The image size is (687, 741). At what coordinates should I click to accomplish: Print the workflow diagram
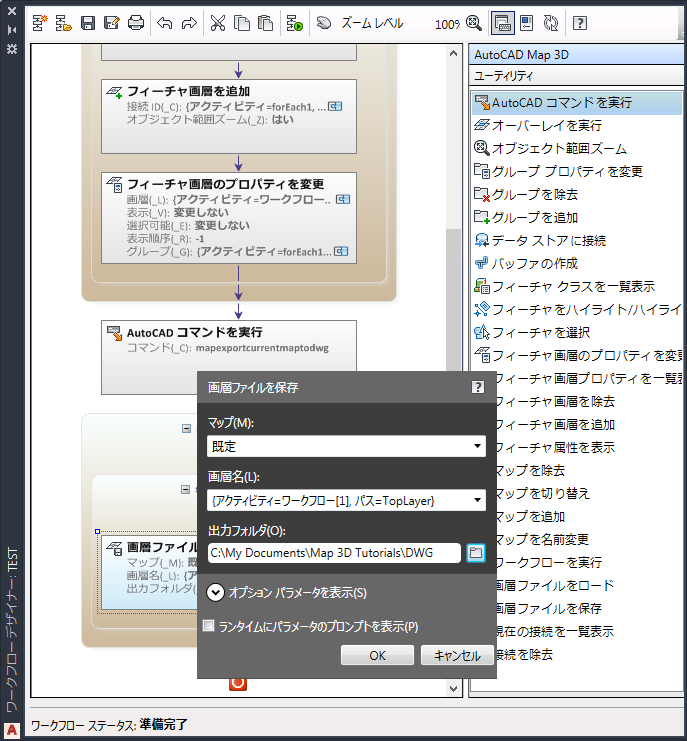136,22
